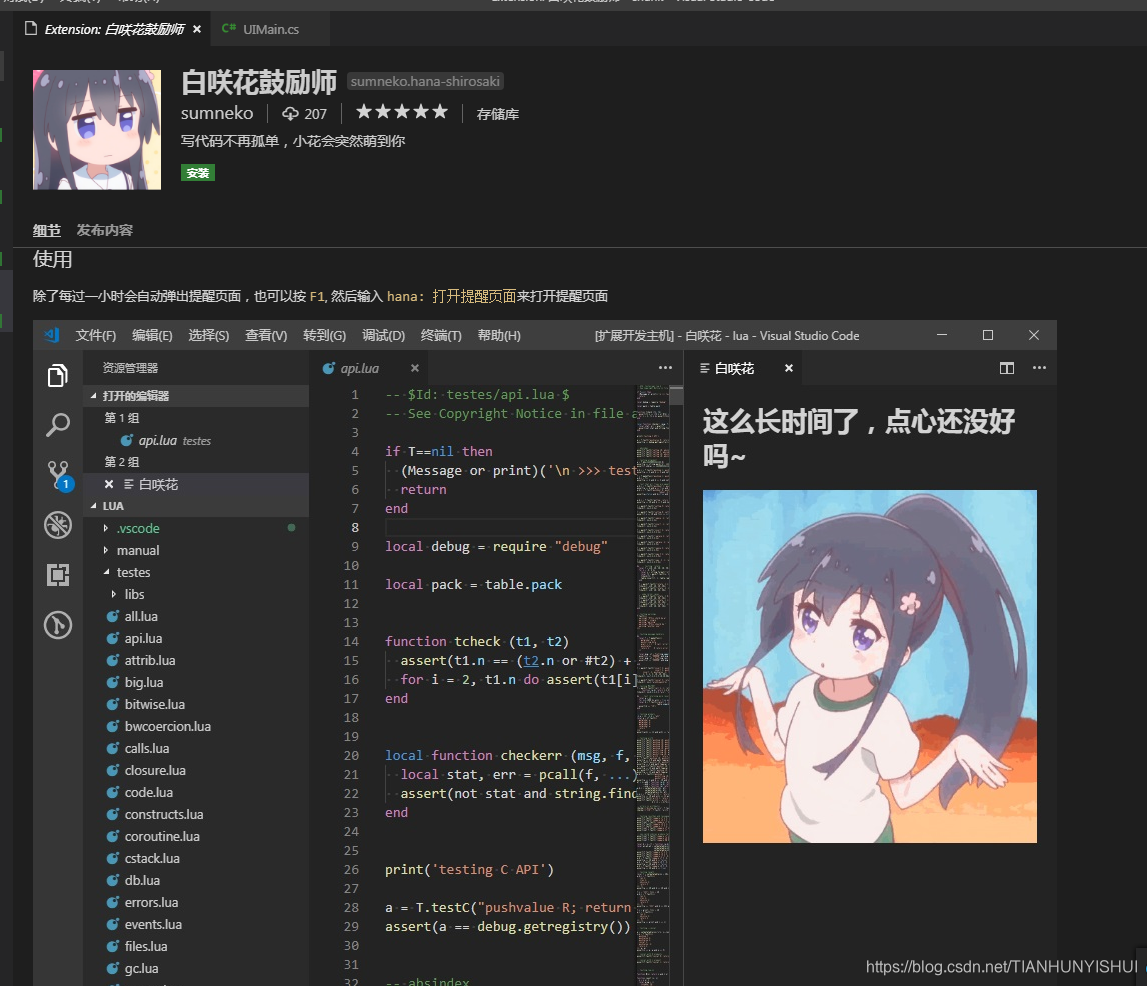Viewport: 1147px width, 986px height.
Task: Open more actions beside the api.lua tab
Action: point(665,368)
